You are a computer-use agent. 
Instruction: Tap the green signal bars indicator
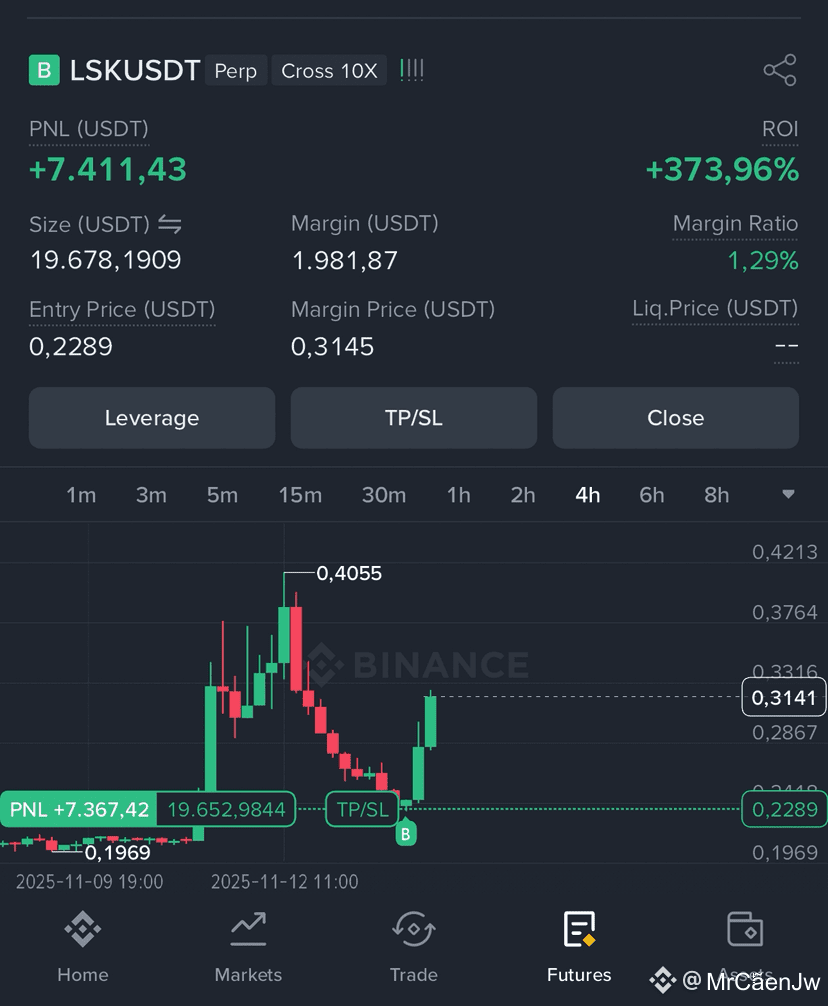411,70
